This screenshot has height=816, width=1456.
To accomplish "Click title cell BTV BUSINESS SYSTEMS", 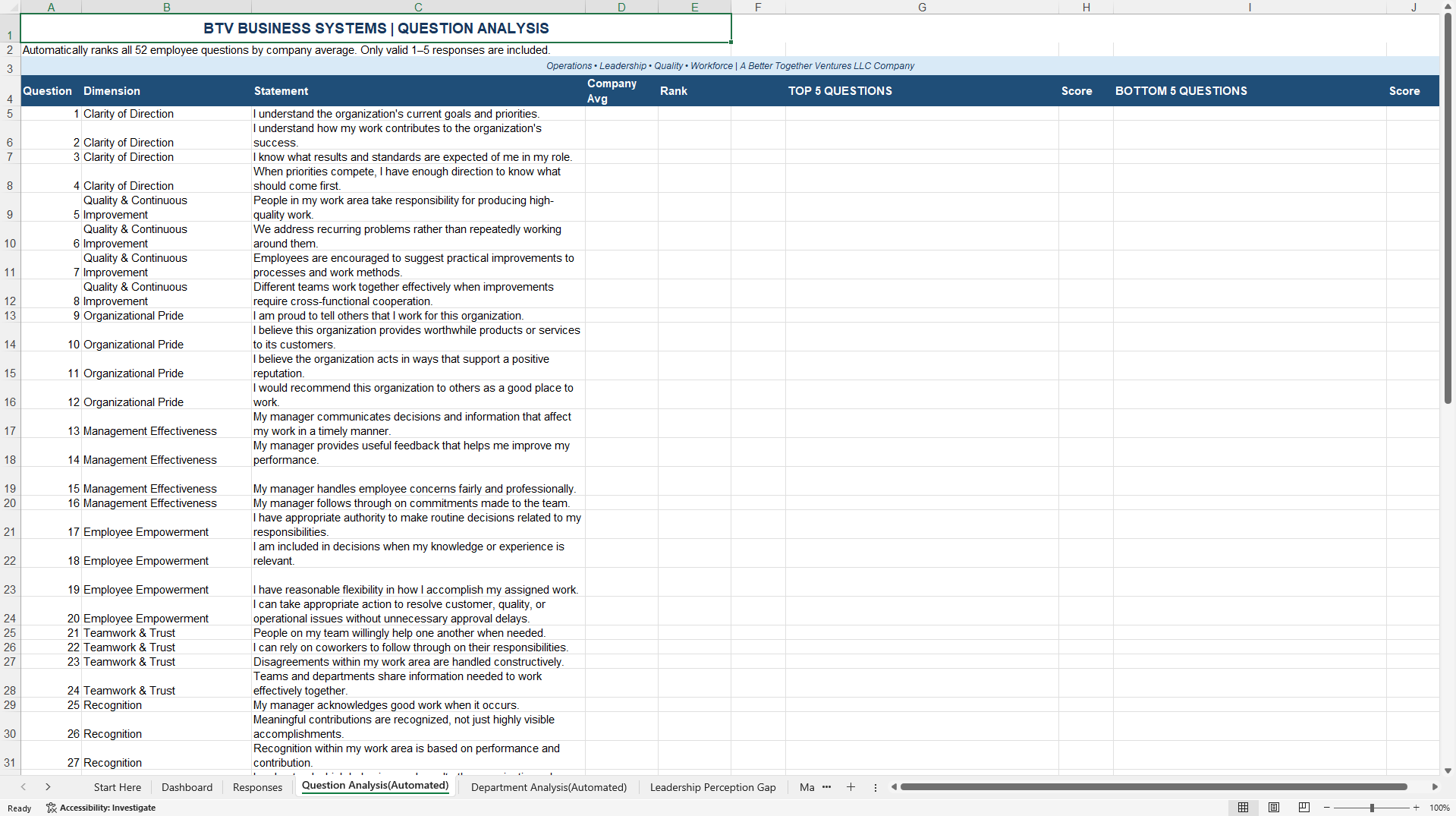I will (376, 28).
